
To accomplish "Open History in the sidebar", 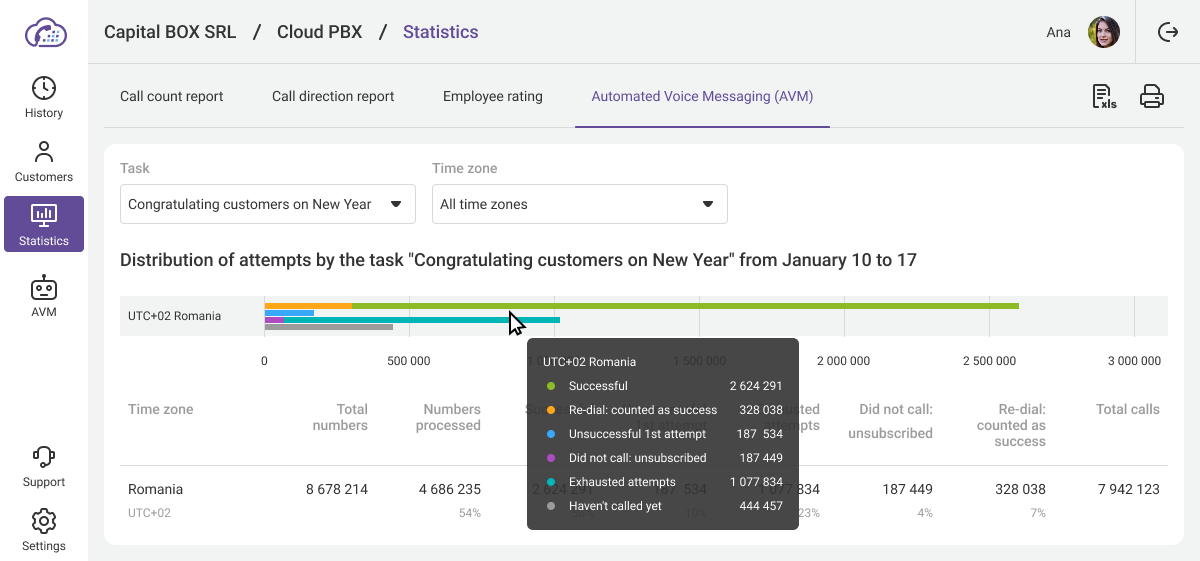I will pos(44,97).
